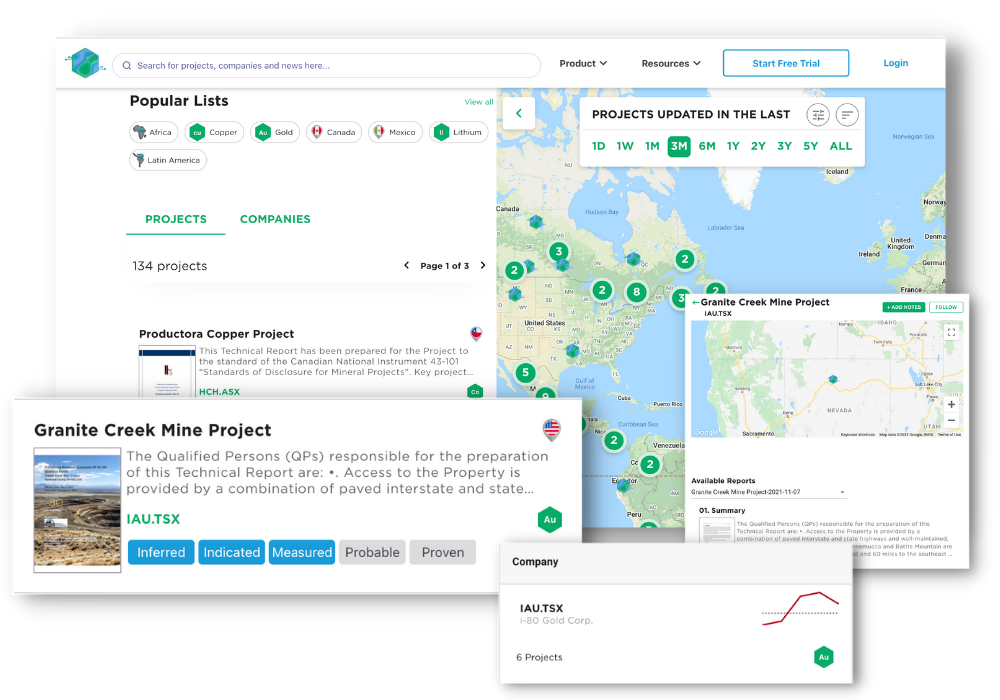Expand the Resources dropdown menu
The image size is (1000, 700).
tap(670, 63)
